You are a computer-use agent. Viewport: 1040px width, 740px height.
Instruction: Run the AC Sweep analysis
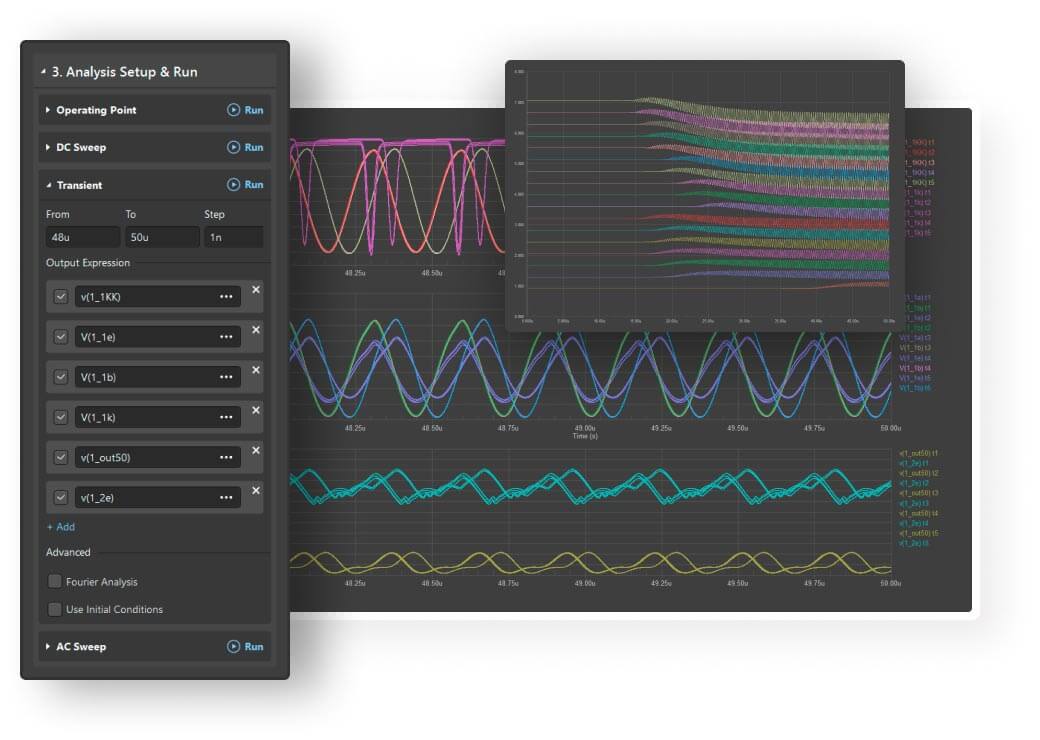click(245, 647)
